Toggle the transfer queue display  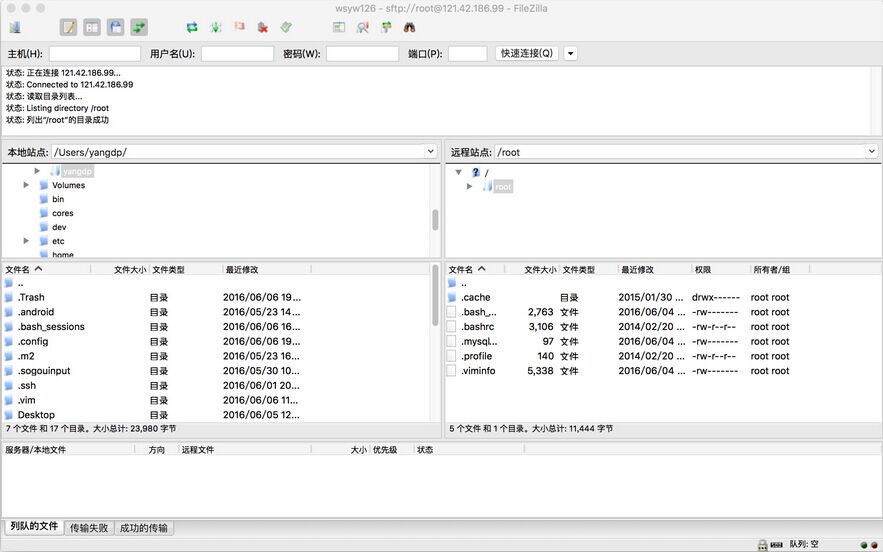139,27
